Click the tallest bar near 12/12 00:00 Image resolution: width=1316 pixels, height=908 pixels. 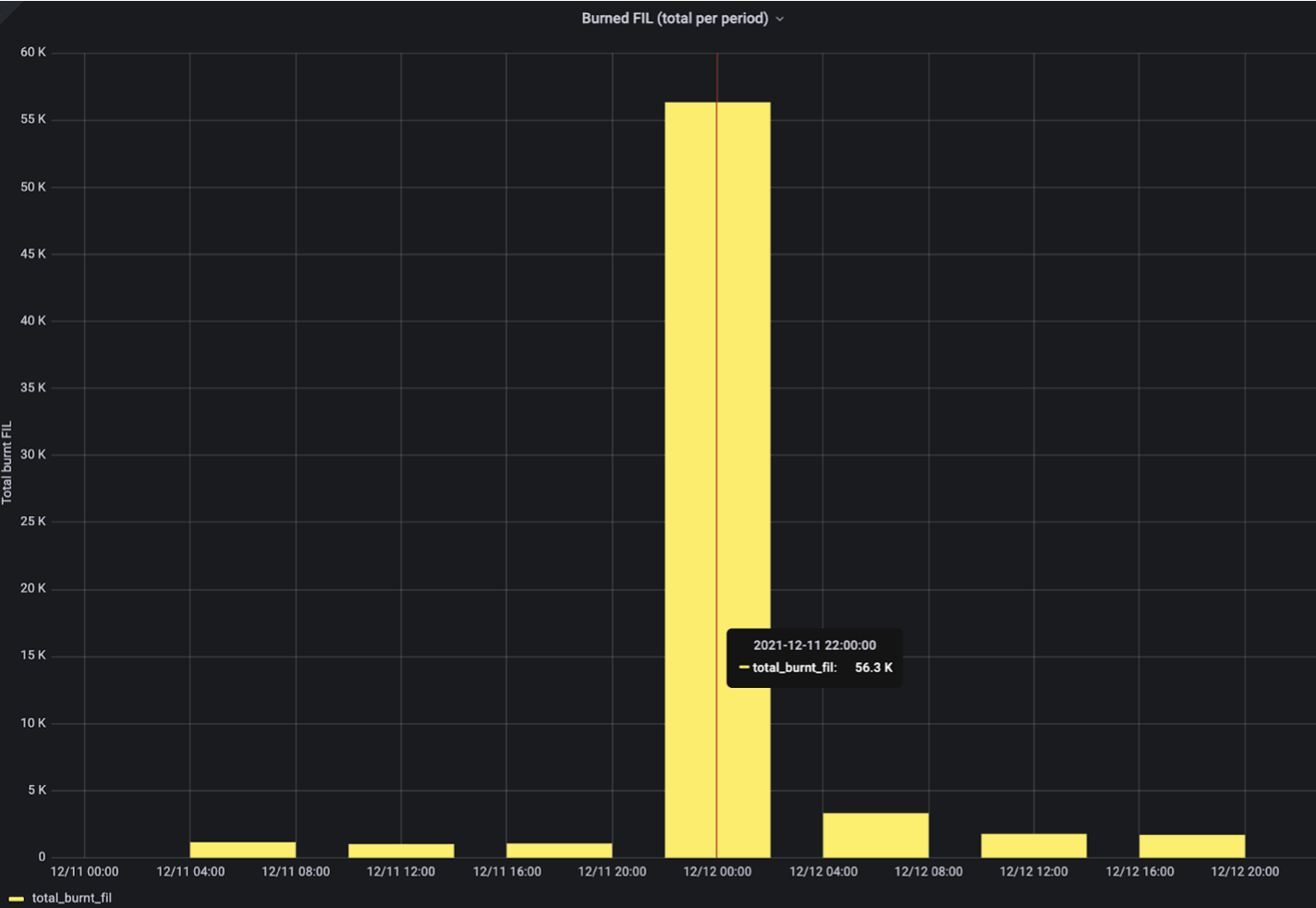click(717, 479)
